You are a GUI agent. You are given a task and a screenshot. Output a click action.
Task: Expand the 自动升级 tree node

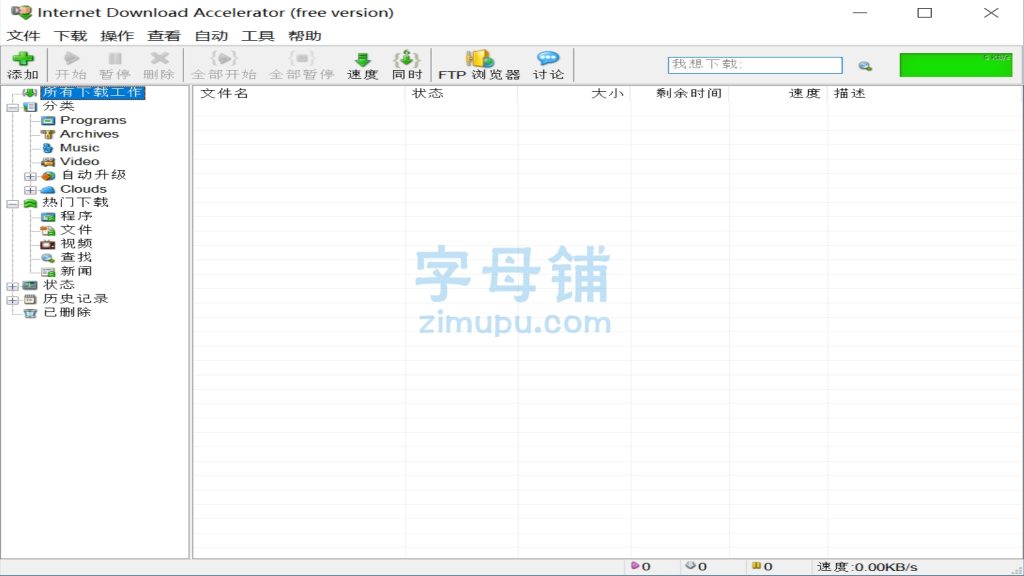pos(30,176)
